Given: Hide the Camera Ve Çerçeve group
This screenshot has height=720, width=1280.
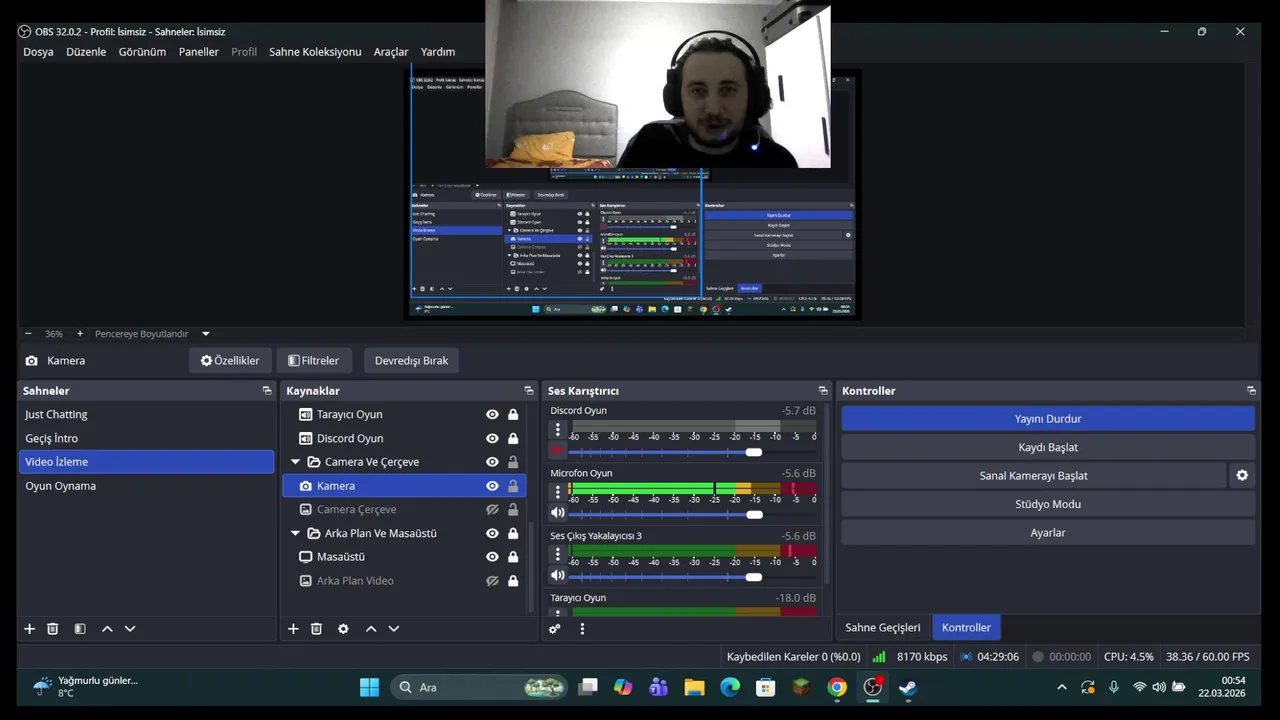Looking at the screenshot, I should (x=492, y=462).
